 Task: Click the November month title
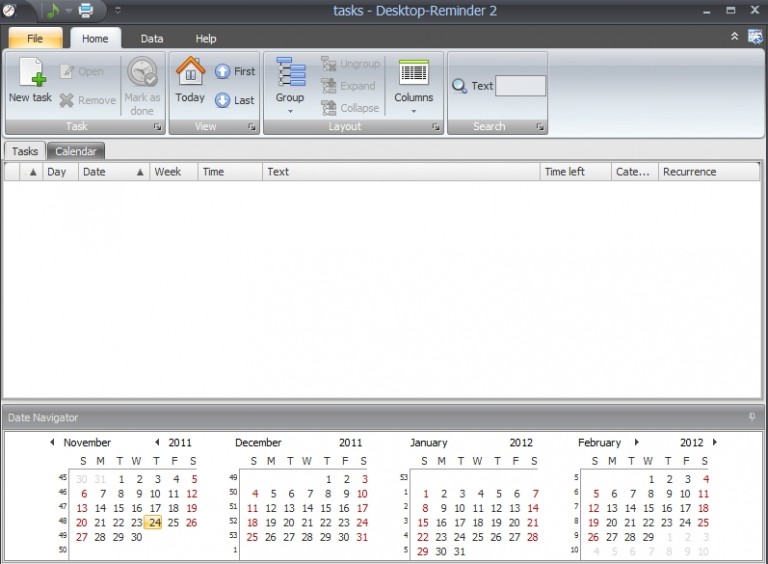coord(87,443)
